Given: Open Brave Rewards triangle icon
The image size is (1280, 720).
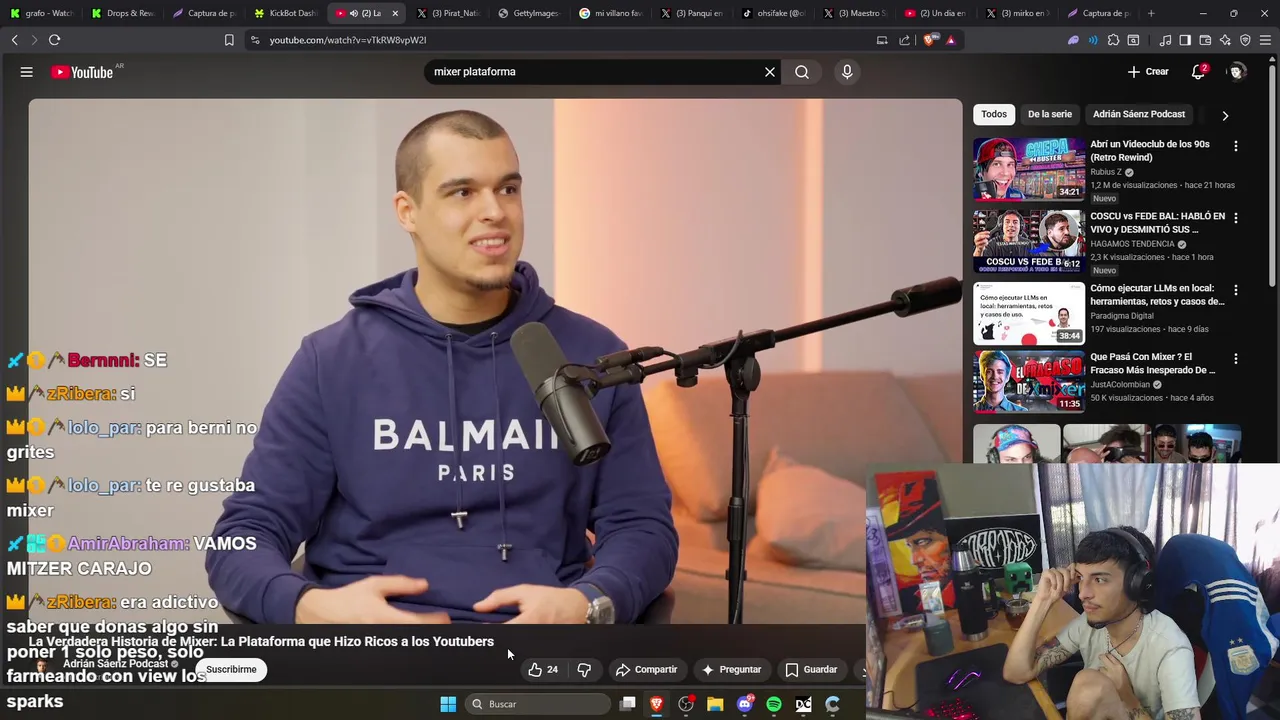Looking at the screenshot, I should click(950, 40).
